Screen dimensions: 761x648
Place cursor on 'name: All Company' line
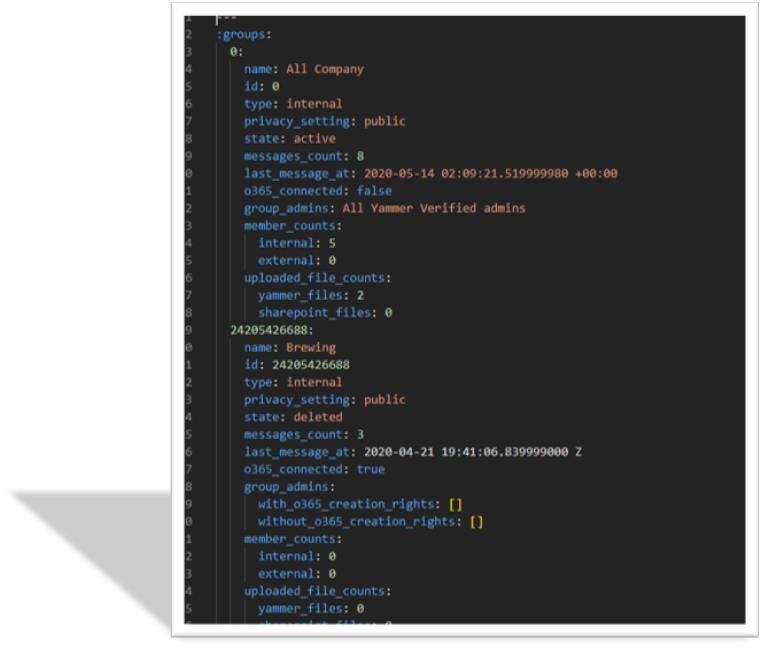tap(304, 69)
